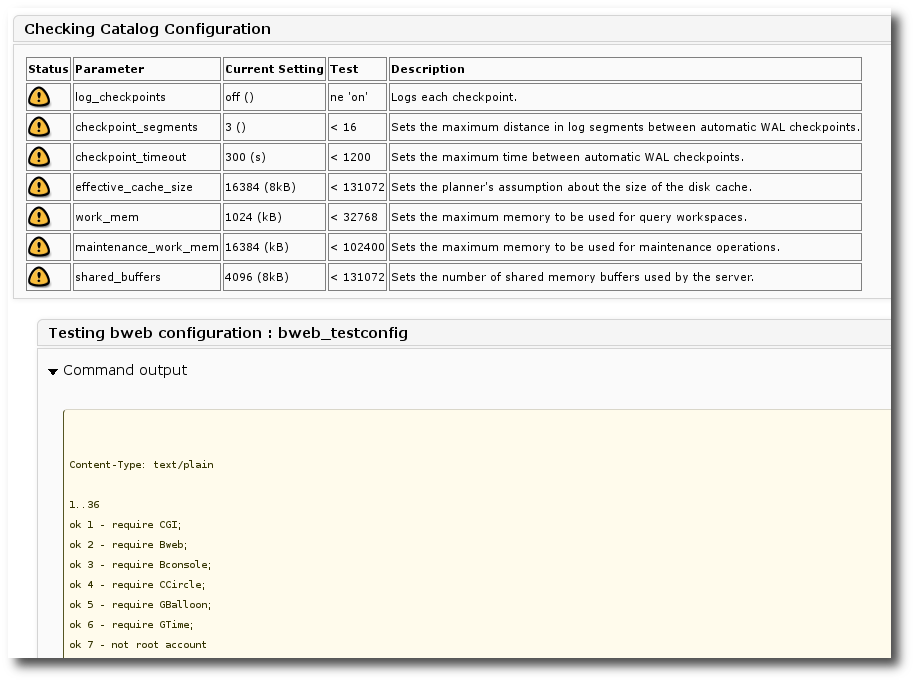Click the Test column header
The image size is (915, 682).
(357, 69)
